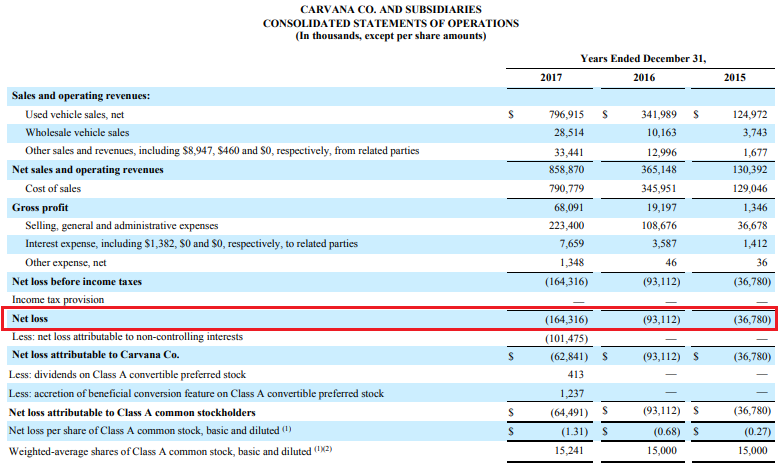Click the "Gross profit" label
This screenshot has width=779, height=467.
coord(40,208)
